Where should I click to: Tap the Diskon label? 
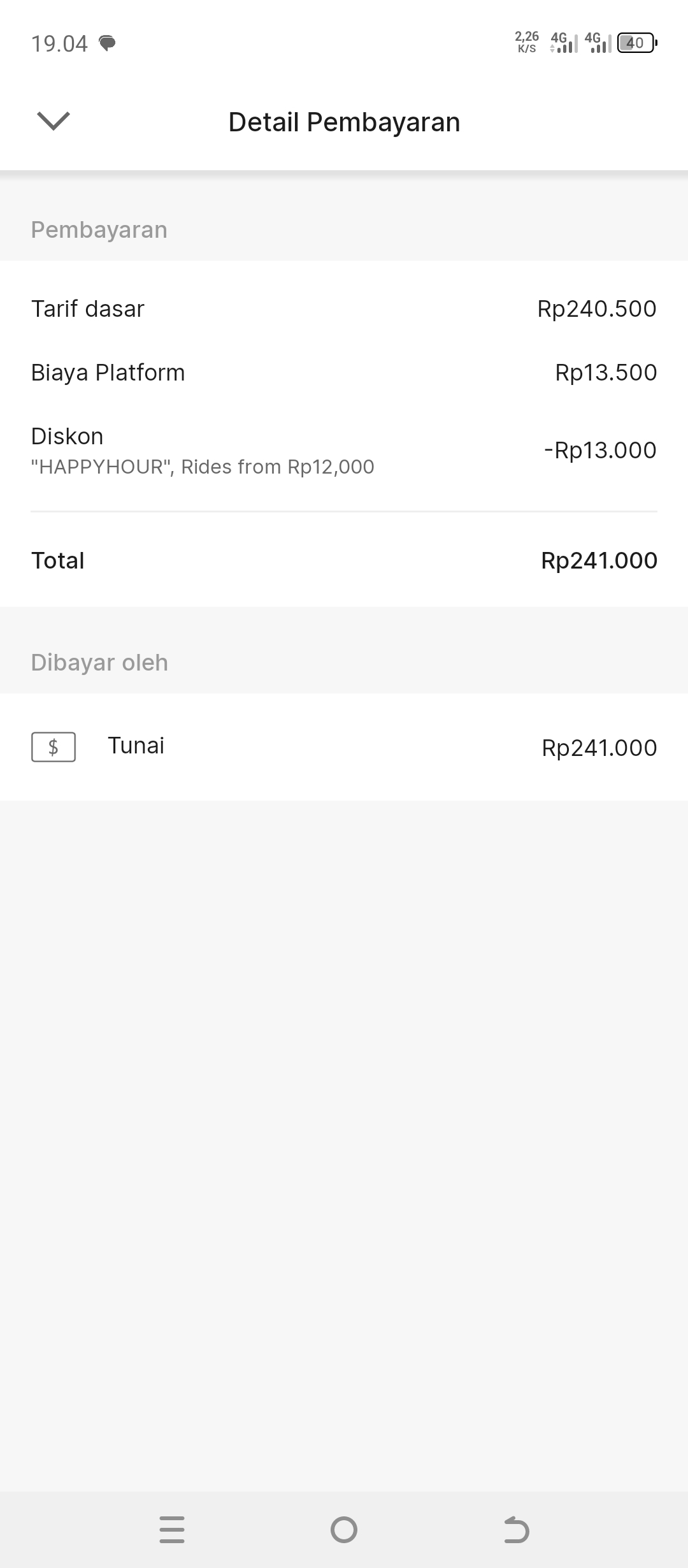[67, 437]
